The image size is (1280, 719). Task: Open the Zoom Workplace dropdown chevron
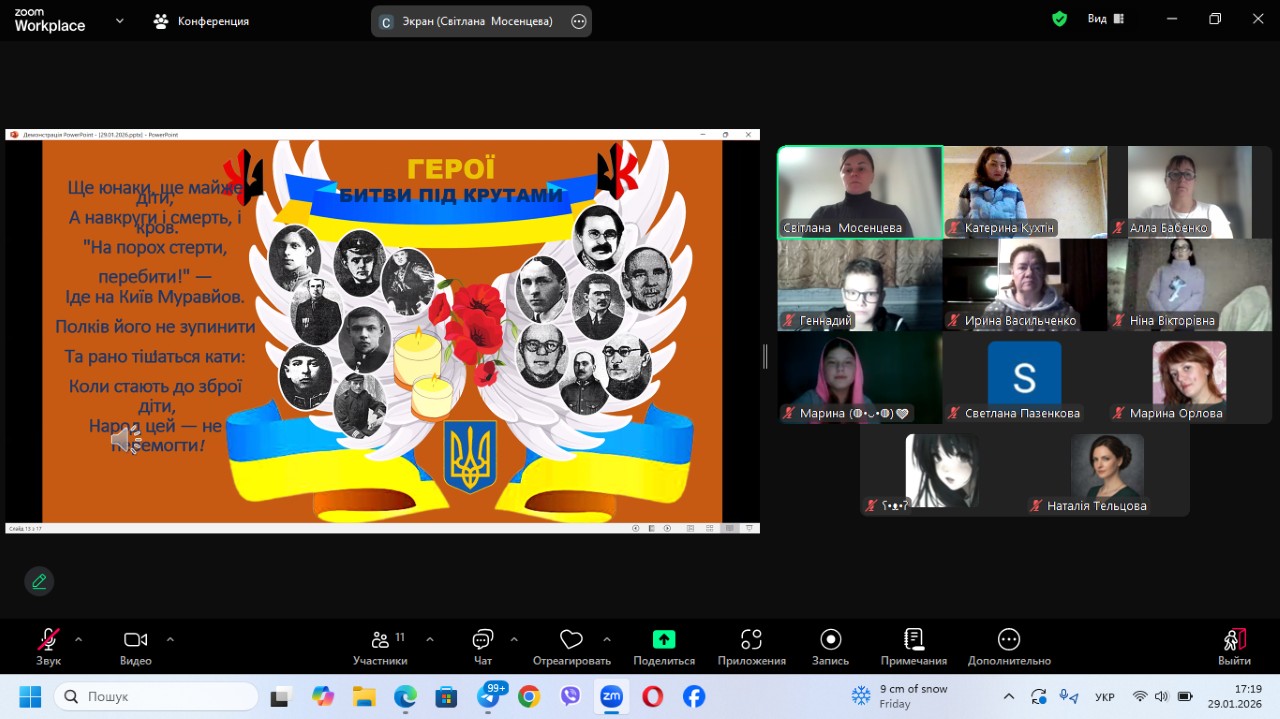point(120,20)
